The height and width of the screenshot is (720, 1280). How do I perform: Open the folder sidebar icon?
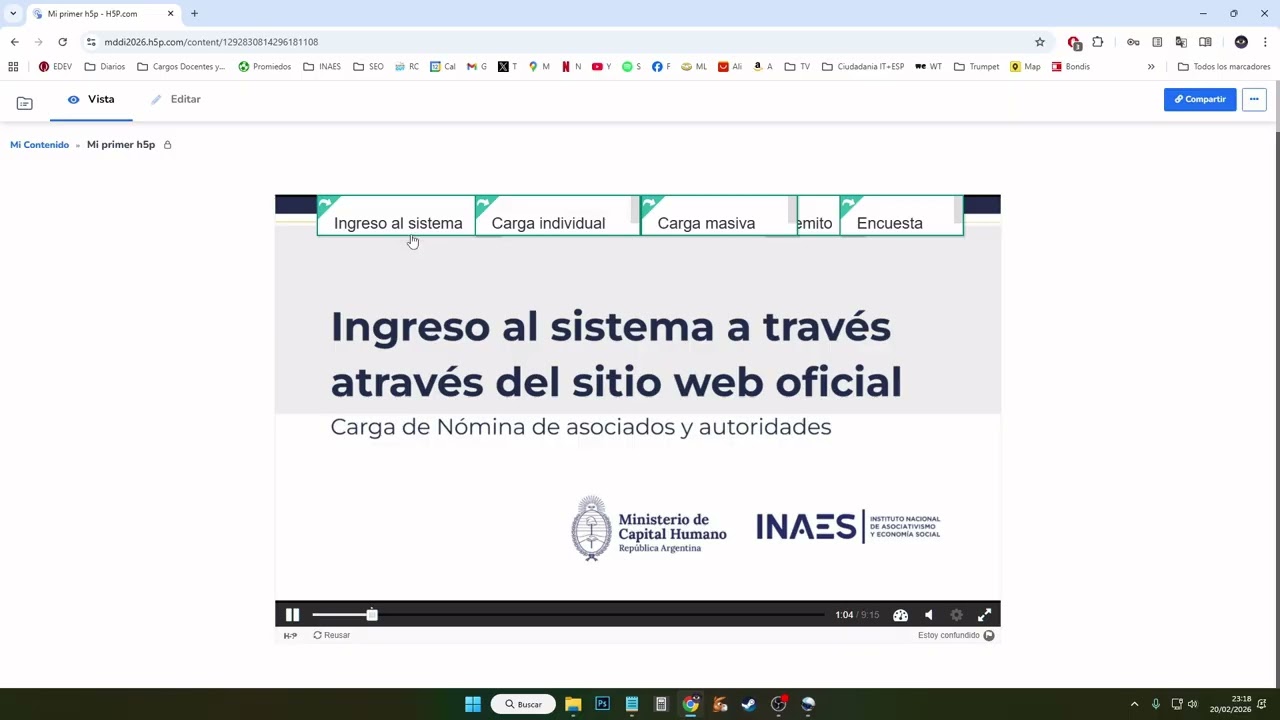coord(25,103)
